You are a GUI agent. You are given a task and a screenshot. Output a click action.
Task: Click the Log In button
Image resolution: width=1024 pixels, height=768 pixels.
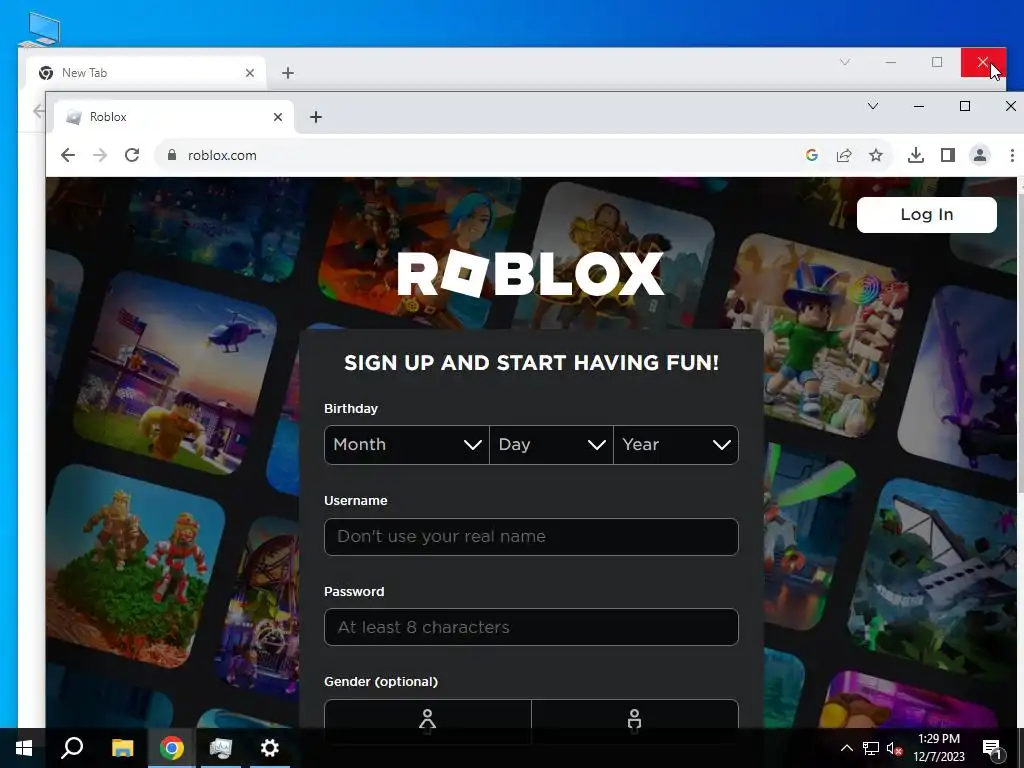pos(927,215)
